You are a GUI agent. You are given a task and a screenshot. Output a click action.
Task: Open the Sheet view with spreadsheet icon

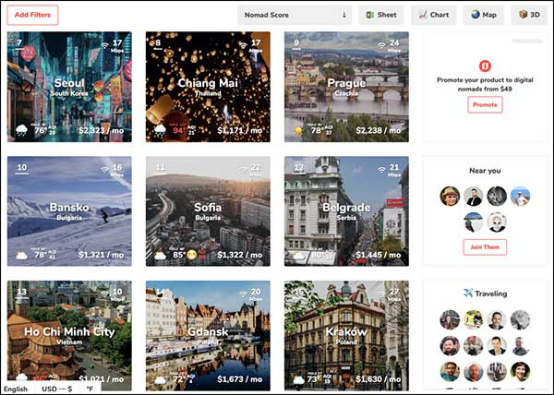(x=381, y=15)
